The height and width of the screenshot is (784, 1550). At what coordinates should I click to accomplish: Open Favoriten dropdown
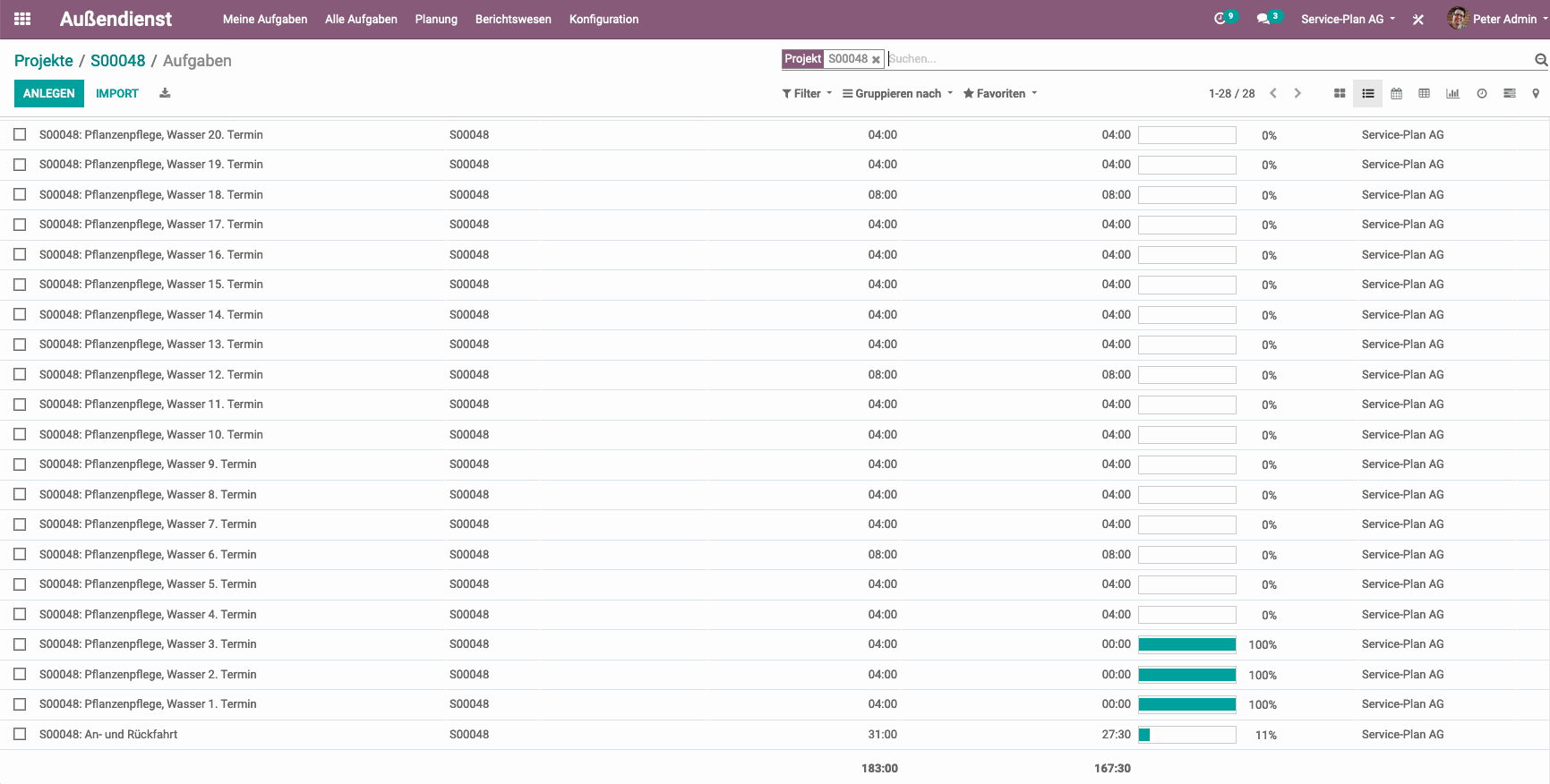[x=1000, y=93]
